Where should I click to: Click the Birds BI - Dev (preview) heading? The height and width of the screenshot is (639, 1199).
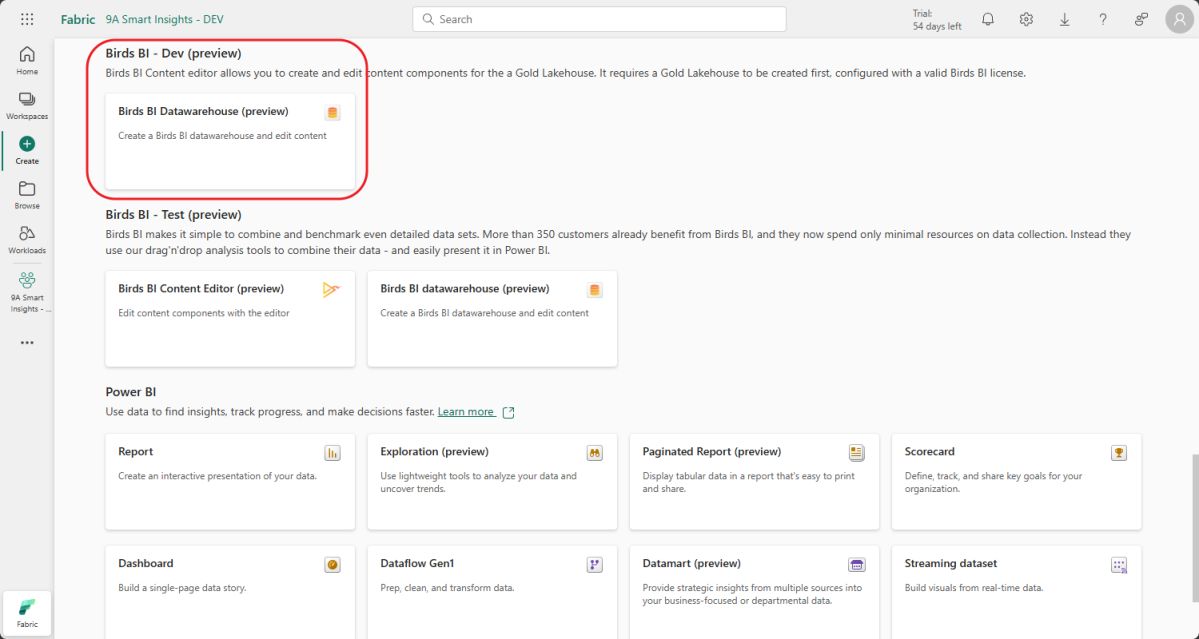174,54
